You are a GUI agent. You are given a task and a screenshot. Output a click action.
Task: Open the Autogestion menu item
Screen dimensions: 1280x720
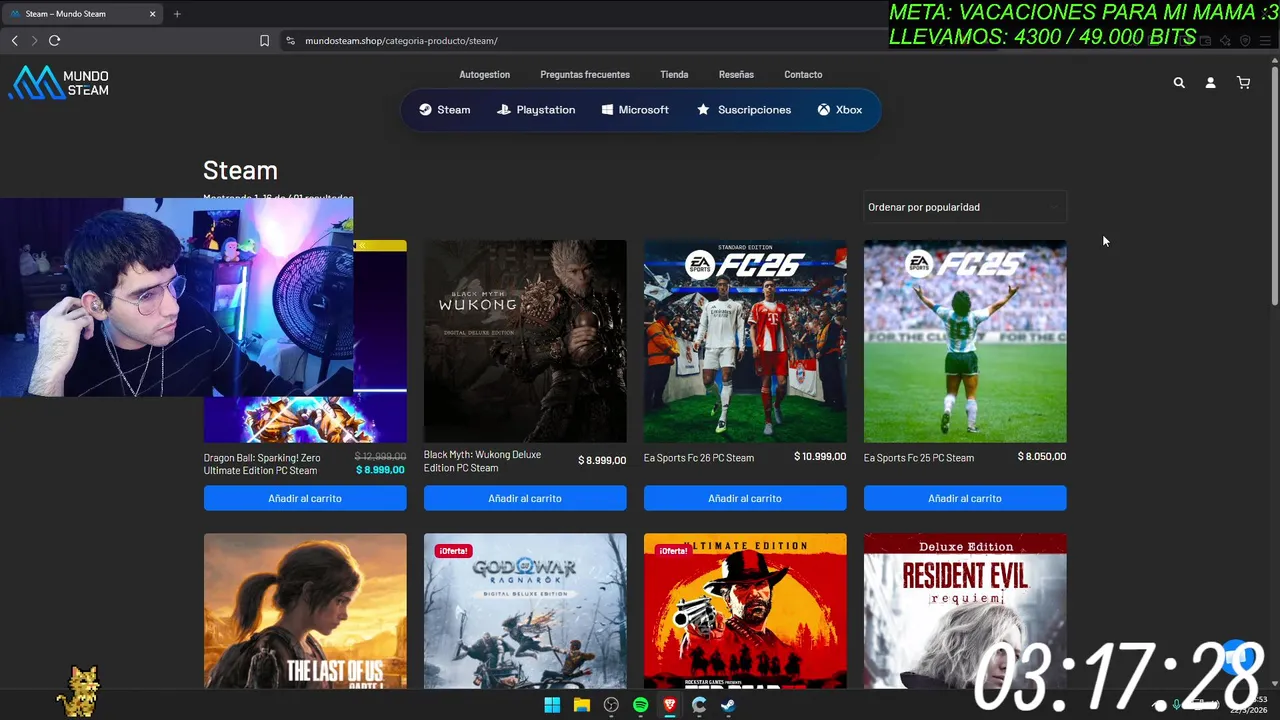click(484, 75)
